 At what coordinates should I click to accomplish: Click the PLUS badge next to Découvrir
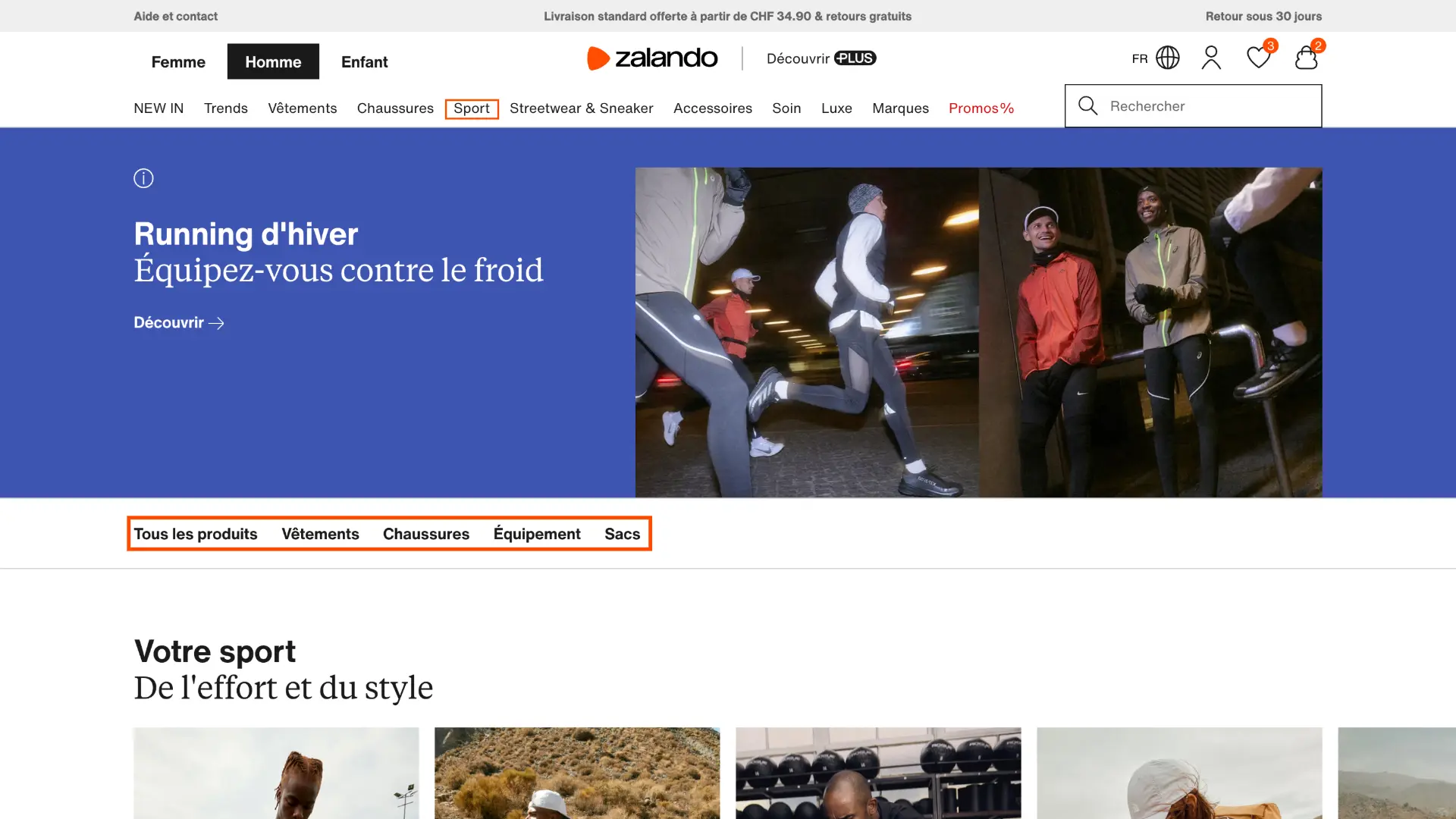click(855, 58)
